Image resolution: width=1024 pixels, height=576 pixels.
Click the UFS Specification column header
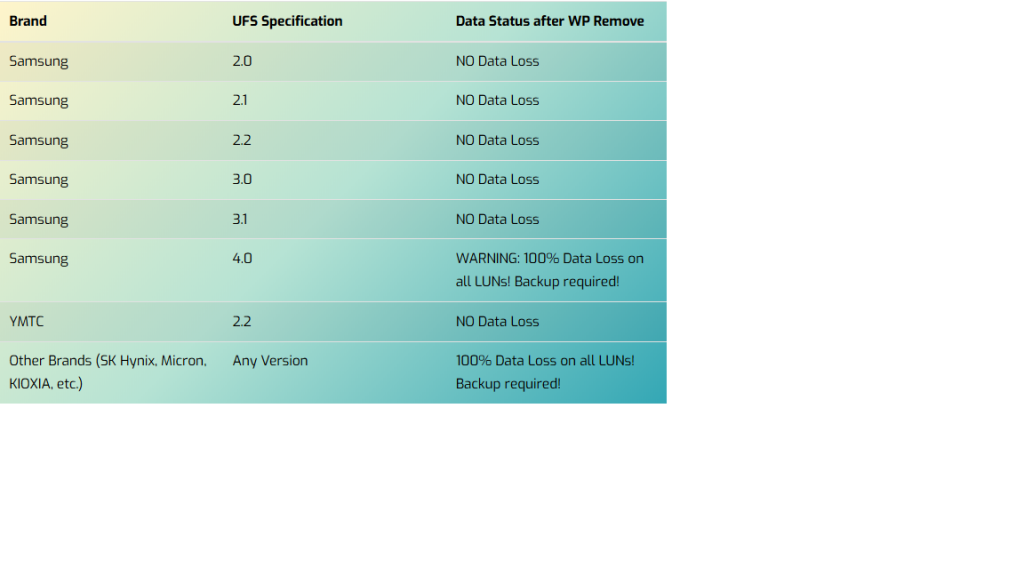pos(287,21)
